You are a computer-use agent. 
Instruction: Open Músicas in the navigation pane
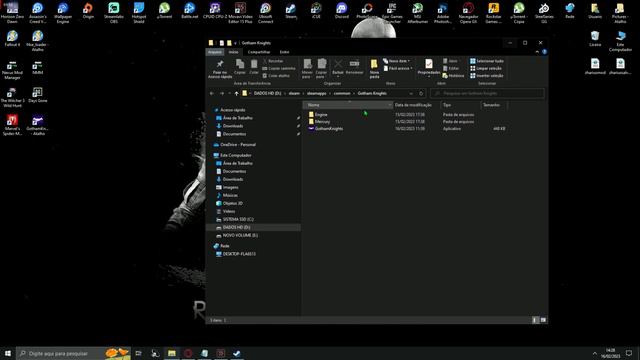point(230,196)
